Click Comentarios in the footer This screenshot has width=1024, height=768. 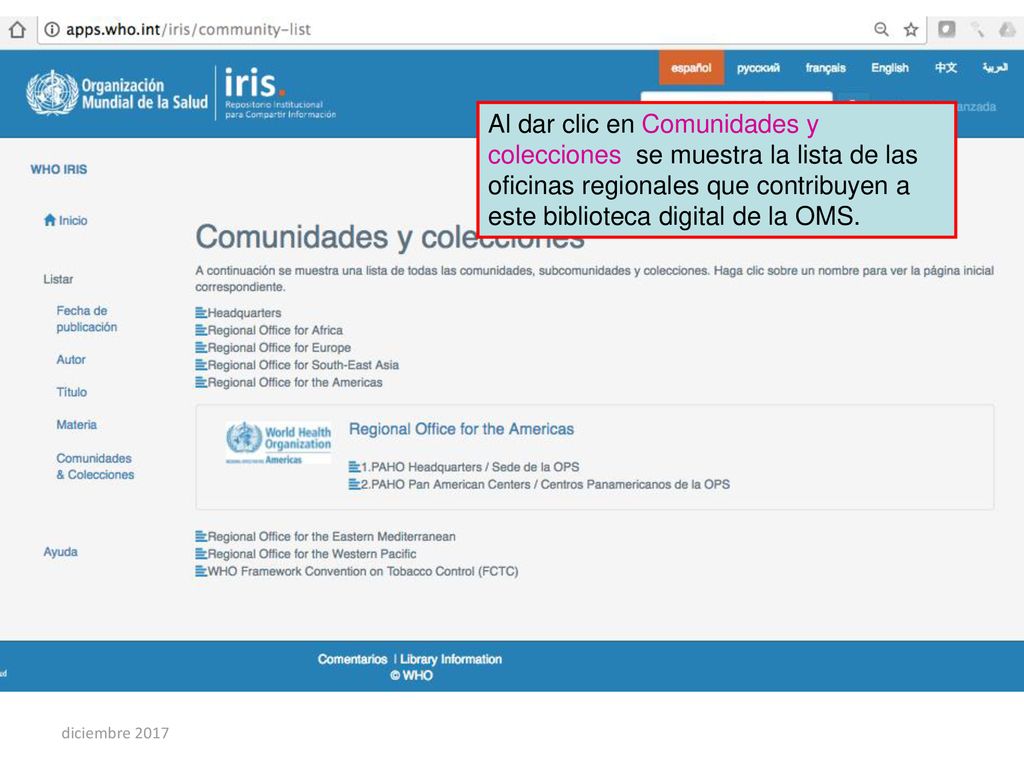(353, 659)
